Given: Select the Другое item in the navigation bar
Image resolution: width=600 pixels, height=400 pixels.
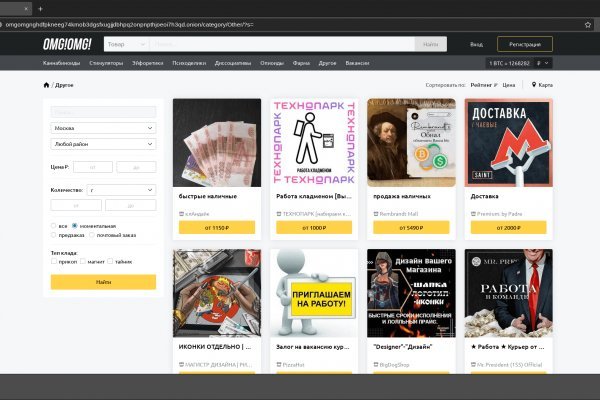Looking at the screenshot, I should tap(327, 64).
